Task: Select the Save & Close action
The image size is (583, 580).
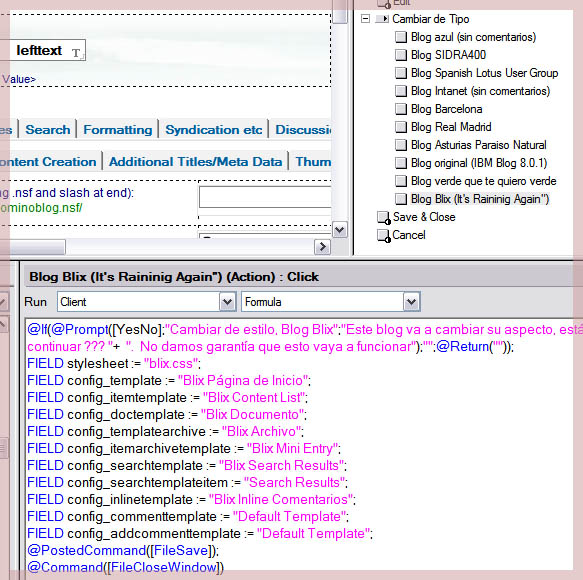Action: point(424,217)
